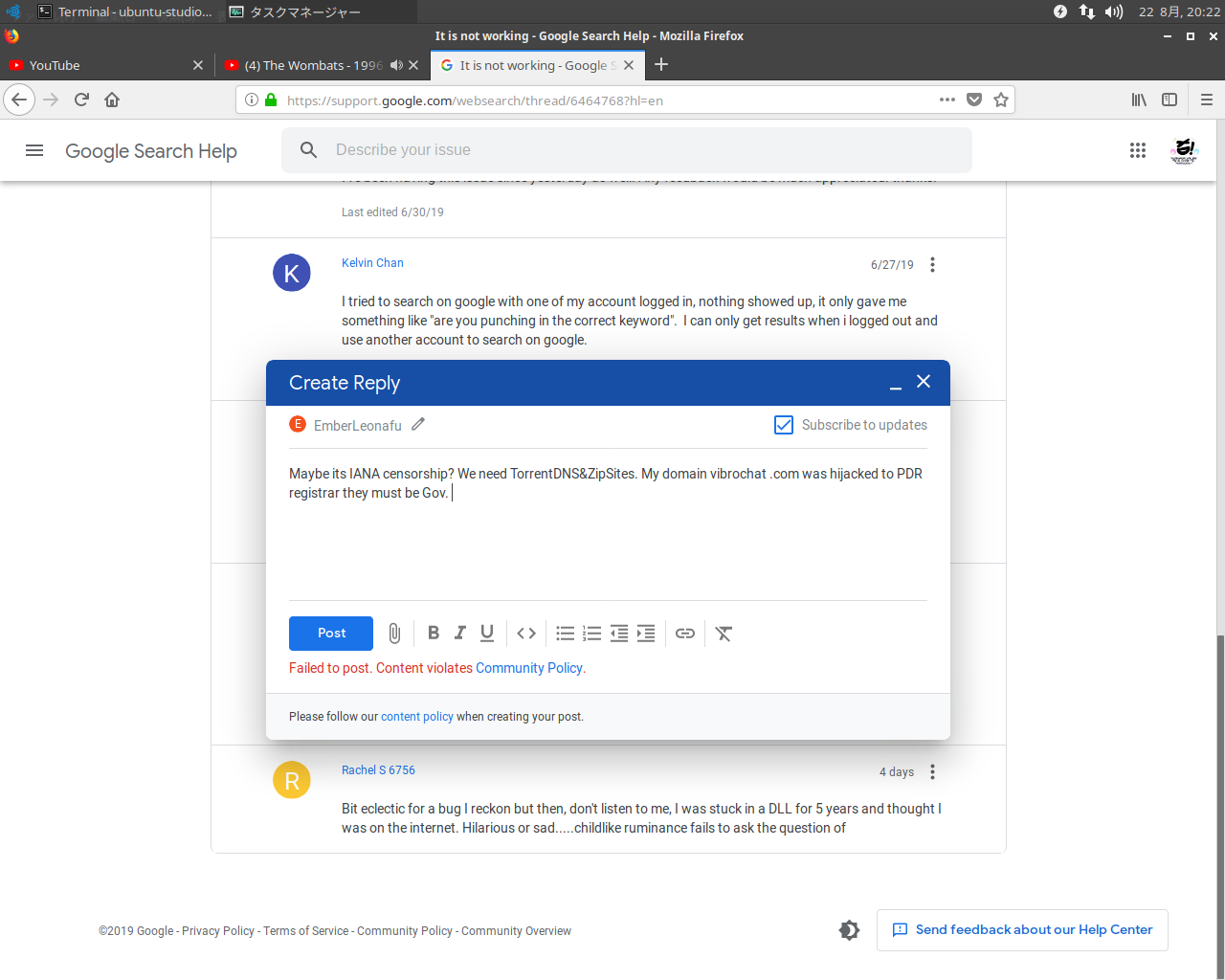Viewport: 1225px width, 980px height.
Task: Open system volume control
Action: click(1114, 11)
